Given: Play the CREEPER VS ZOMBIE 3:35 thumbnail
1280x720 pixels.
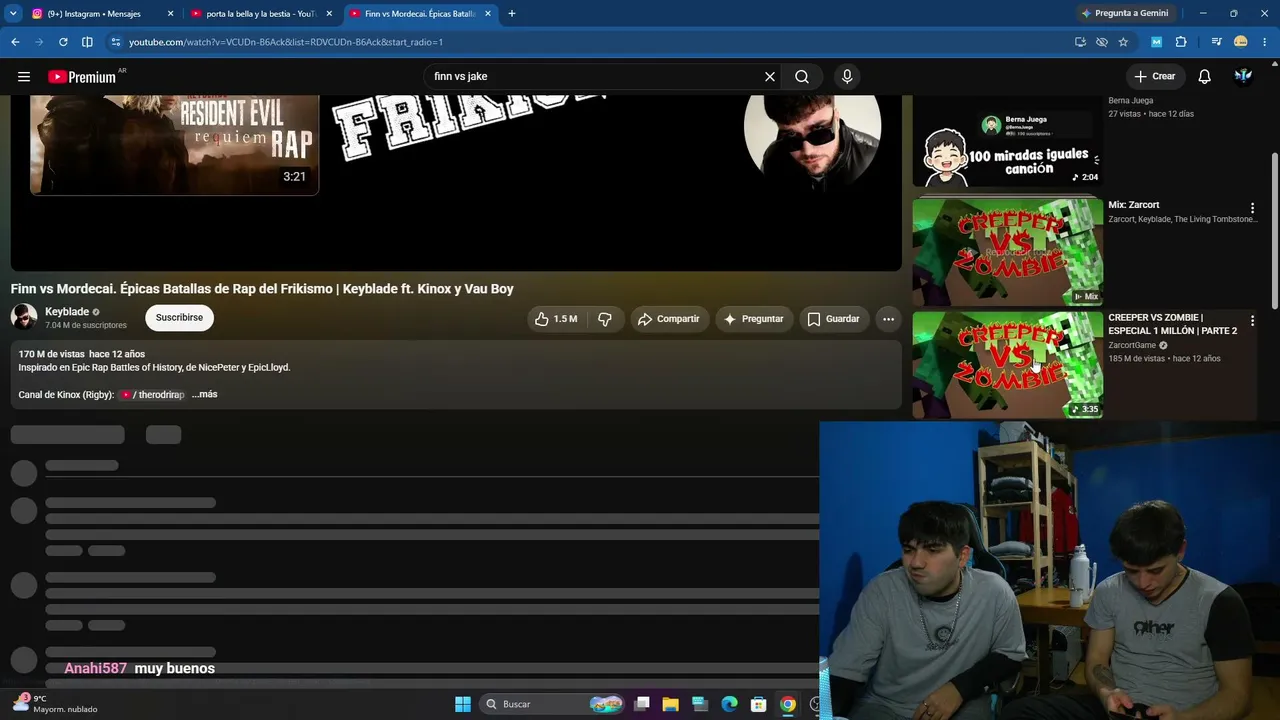Looking at the screenshot, I should coord(1008,365).
